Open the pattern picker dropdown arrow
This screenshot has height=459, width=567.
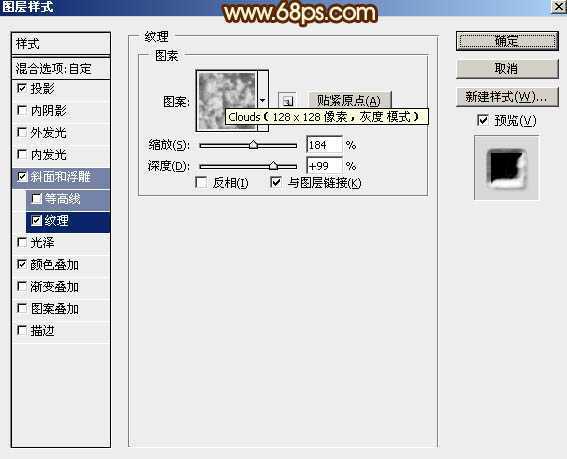tap(263, 101)
